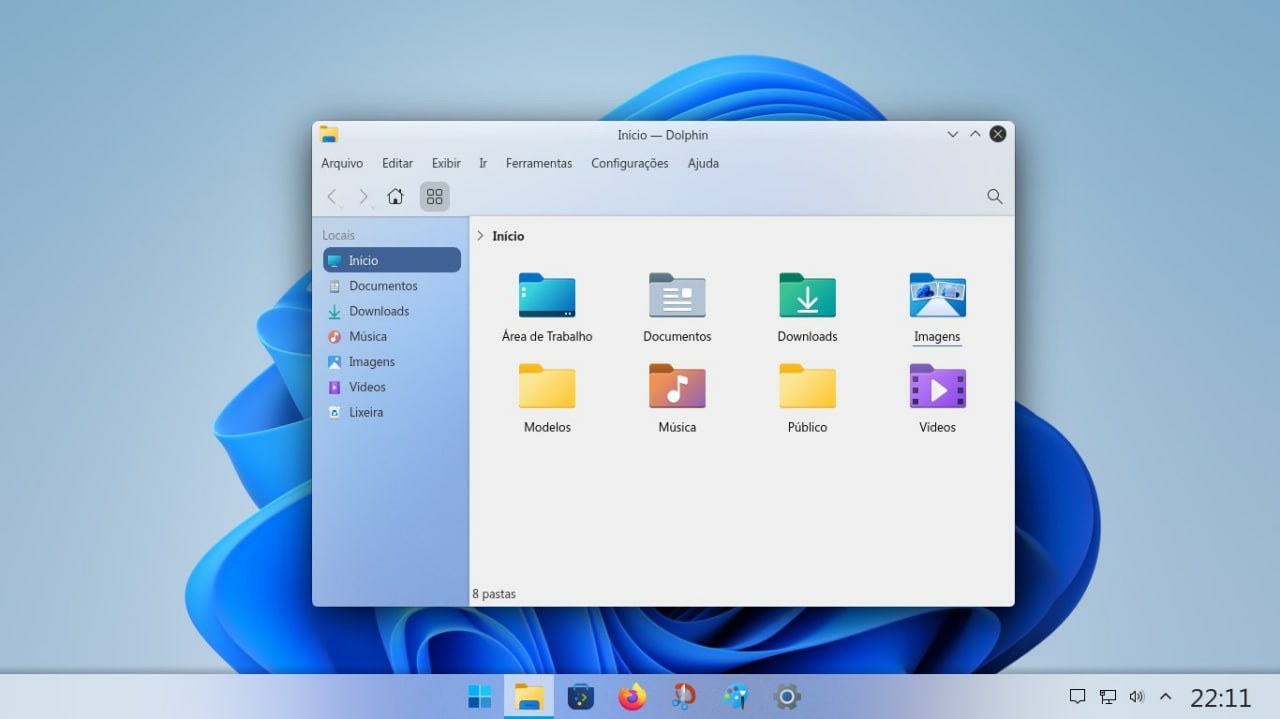Launch the software store from the taskbar
The width and height of the screenshot is (1280, 719).
click(x=581, y=696)
